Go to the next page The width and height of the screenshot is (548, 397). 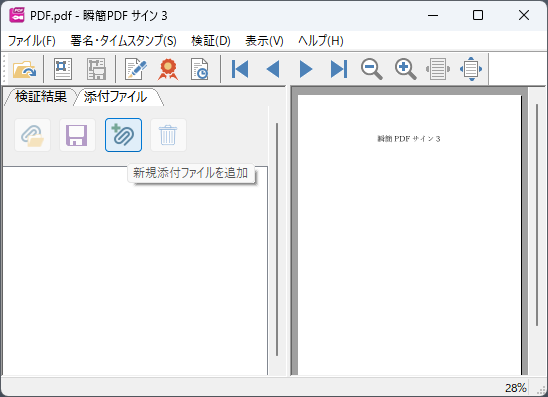(x=306, y=69)
